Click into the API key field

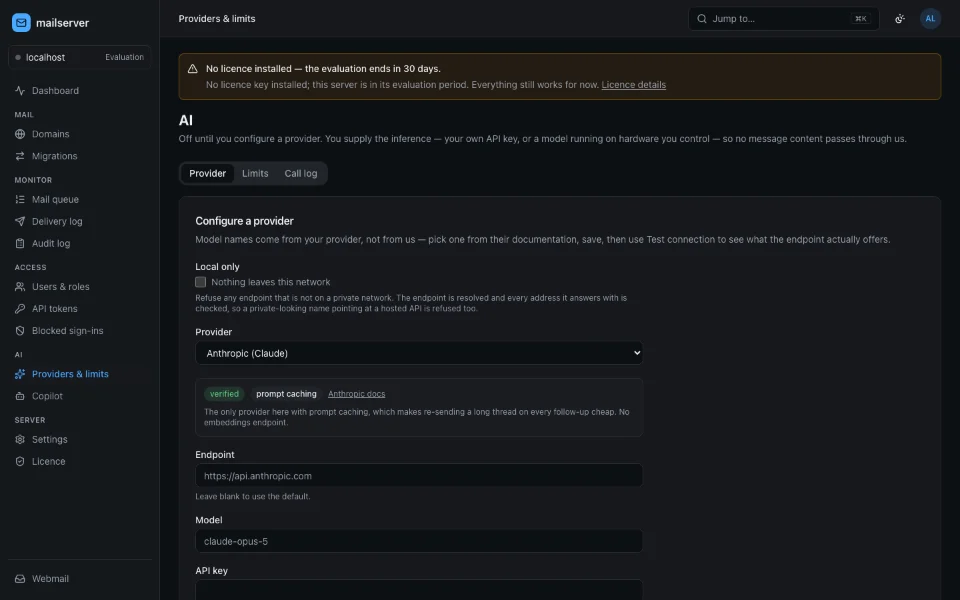point(419,590)
